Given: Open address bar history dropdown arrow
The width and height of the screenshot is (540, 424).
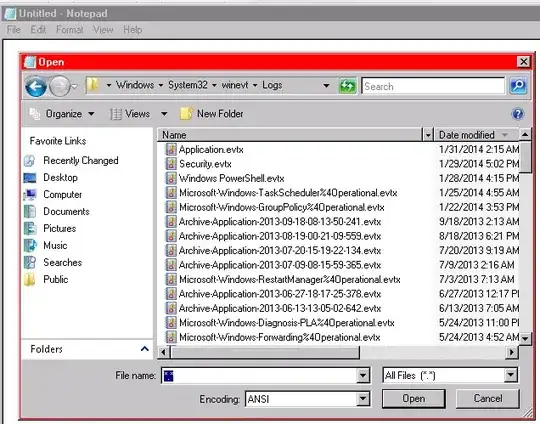Looking at the screenshot, I should click(326, 85).
